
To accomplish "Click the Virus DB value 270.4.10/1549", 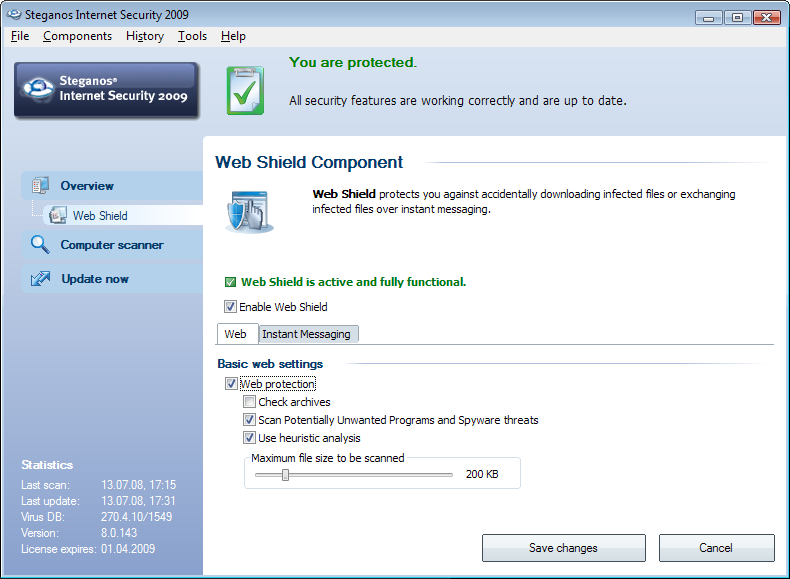I will [x=137, y=517].
